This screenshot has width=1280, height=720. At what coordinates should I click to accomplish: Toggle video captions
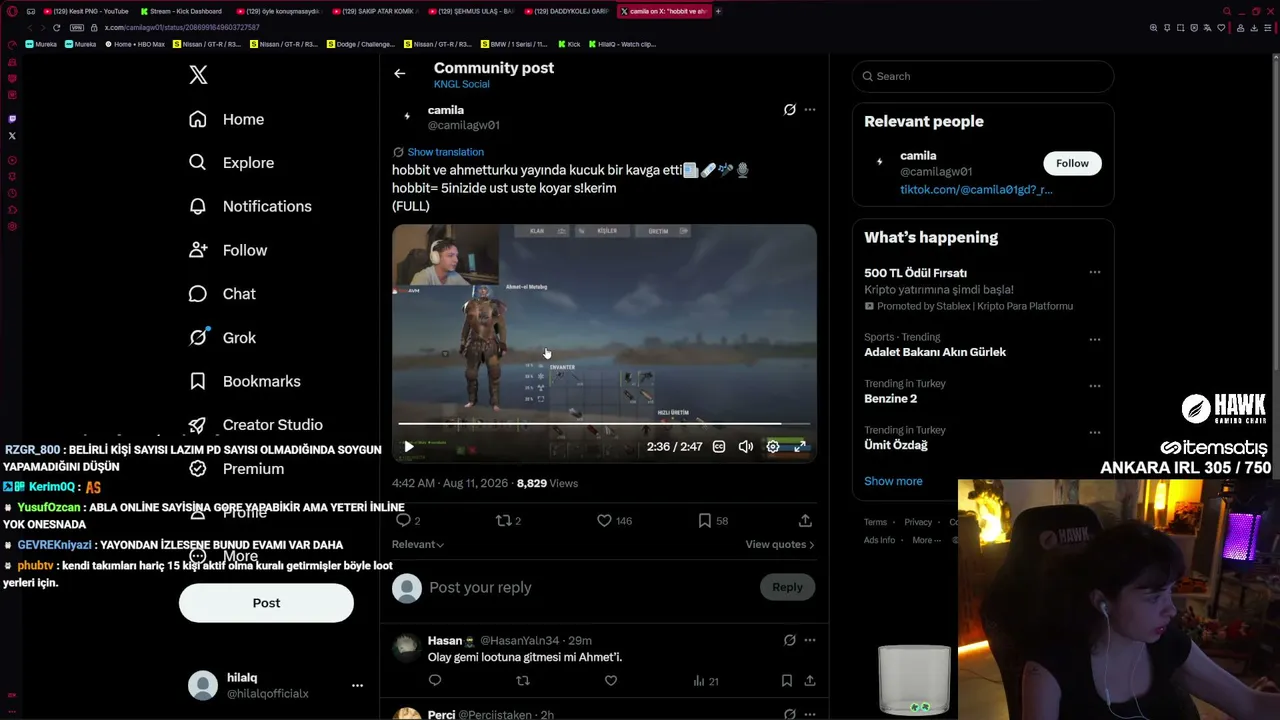click(x=719, y=447)
